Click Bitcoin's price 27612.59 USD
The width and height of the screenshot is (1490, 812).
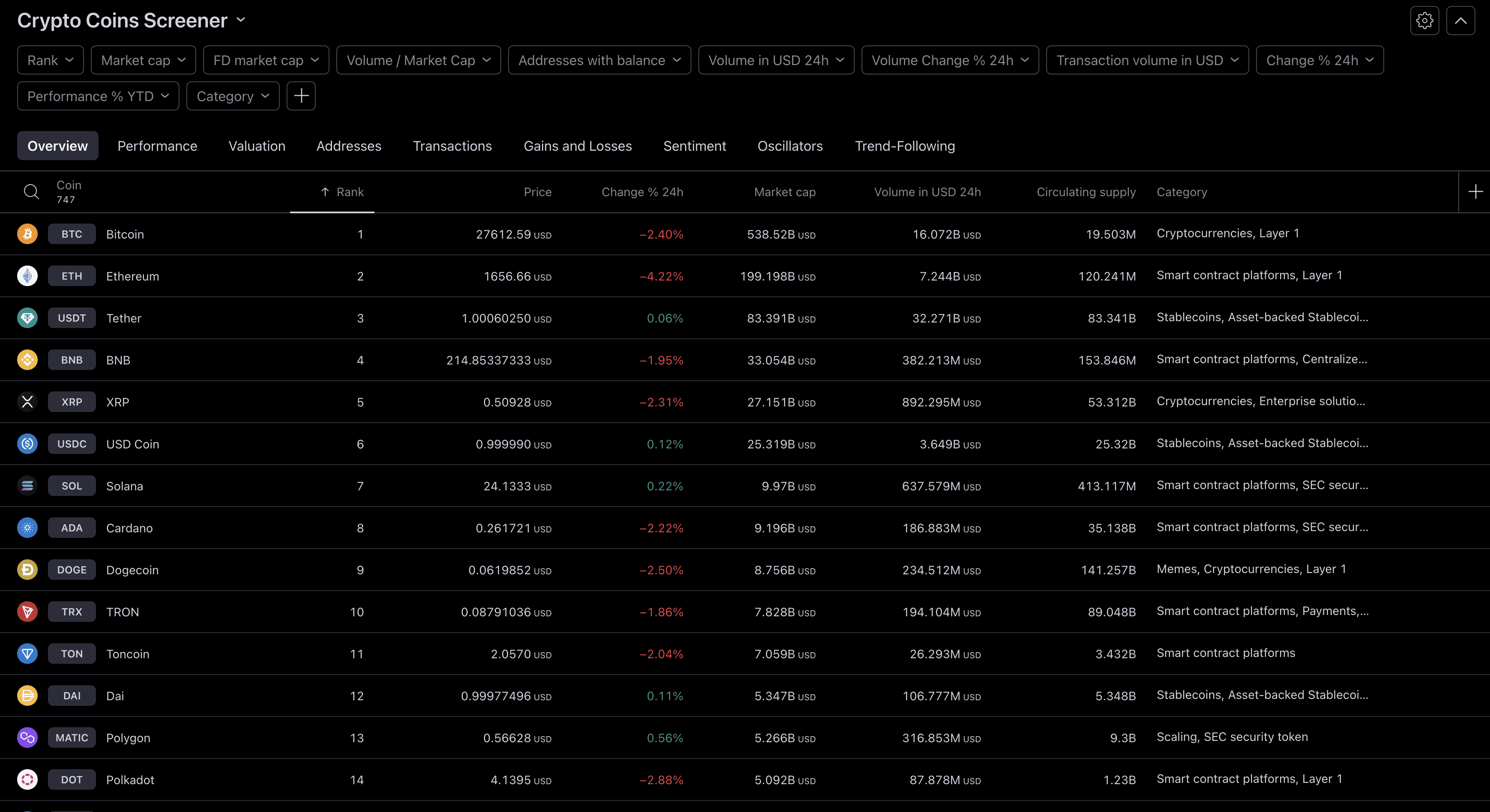pos(514,234)
